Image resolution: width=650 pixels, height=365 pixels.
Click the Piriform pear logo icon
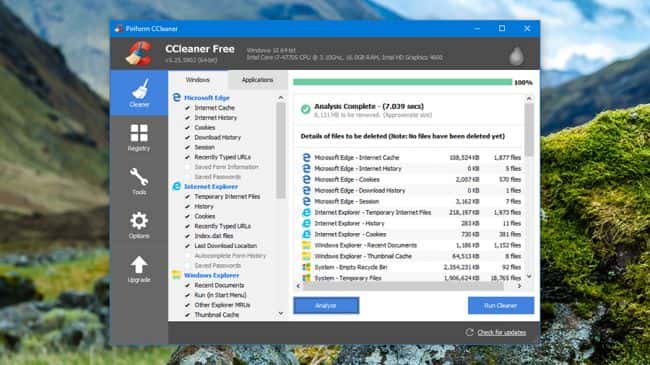(x=516, y=56)
